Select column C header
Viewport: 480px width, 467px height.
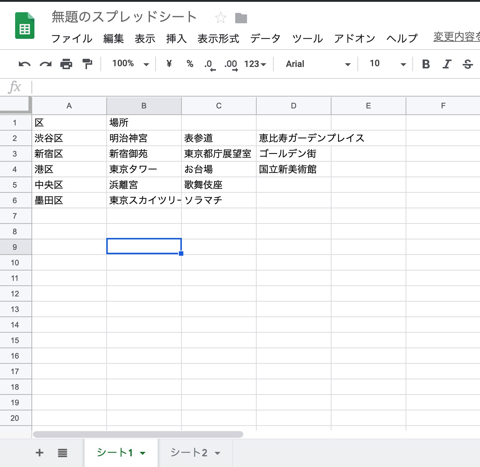(219, 106)
